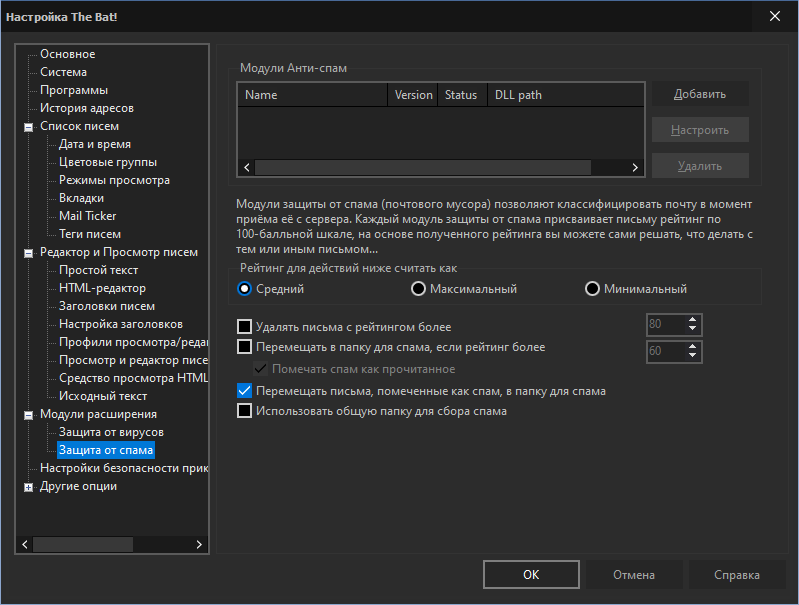Click the module list right scroll arrow
799x605 pixels.
click(x=635, y=168)
